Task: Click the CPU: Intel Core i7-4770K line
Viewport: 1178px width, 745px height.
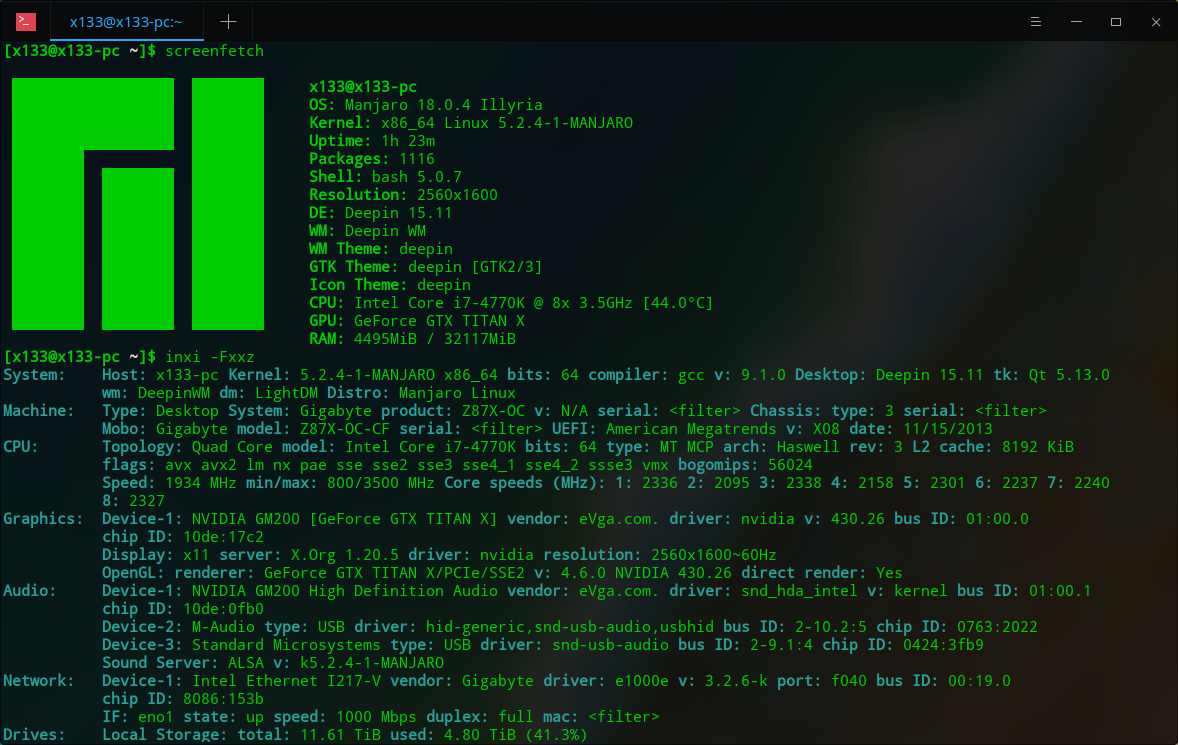Action: (x=510, y=302)
